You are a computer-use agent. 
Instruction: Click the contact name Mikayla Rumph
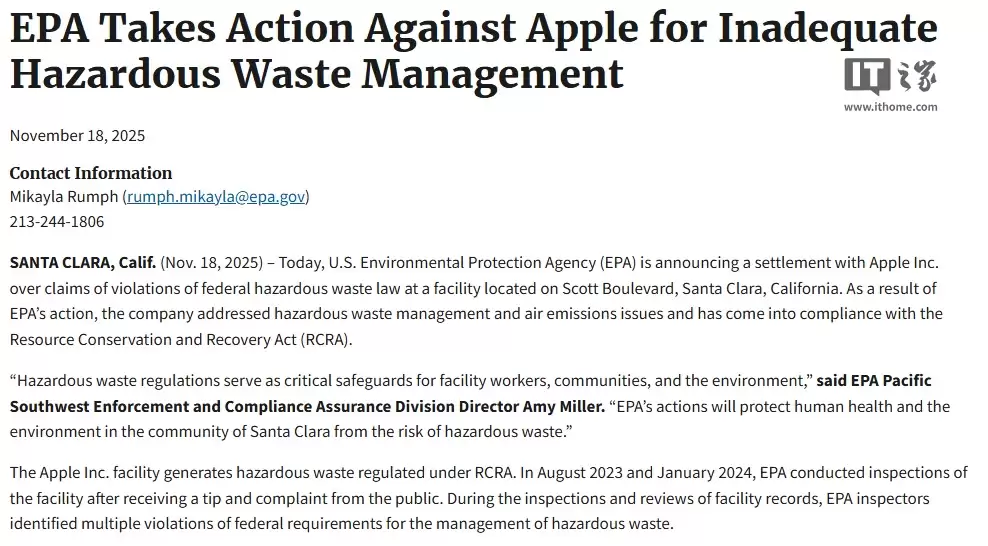point(63,197)
